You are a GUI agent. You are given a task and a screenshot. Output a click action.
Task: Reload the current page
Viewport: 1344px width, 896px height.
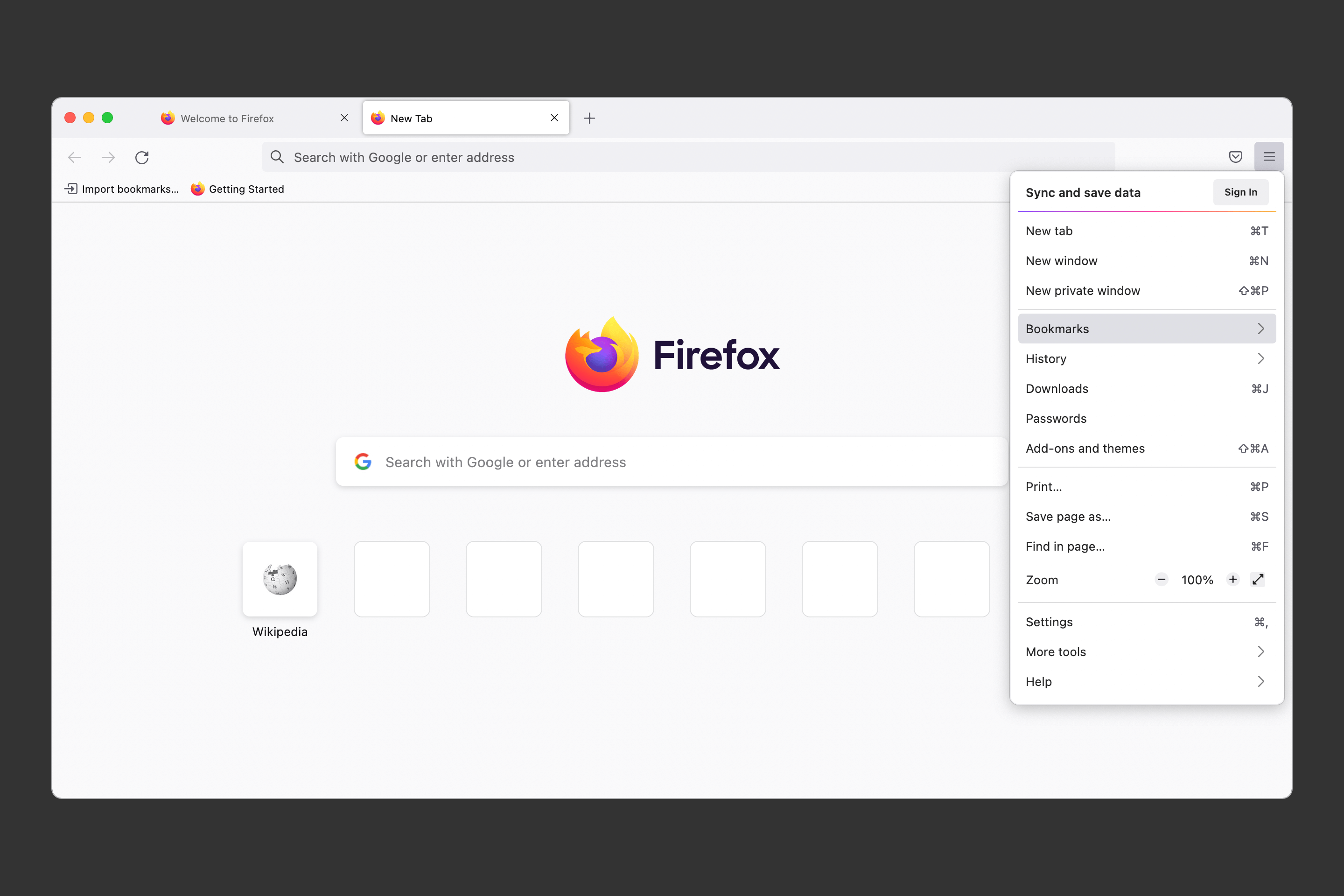click(x=142, y=157)
